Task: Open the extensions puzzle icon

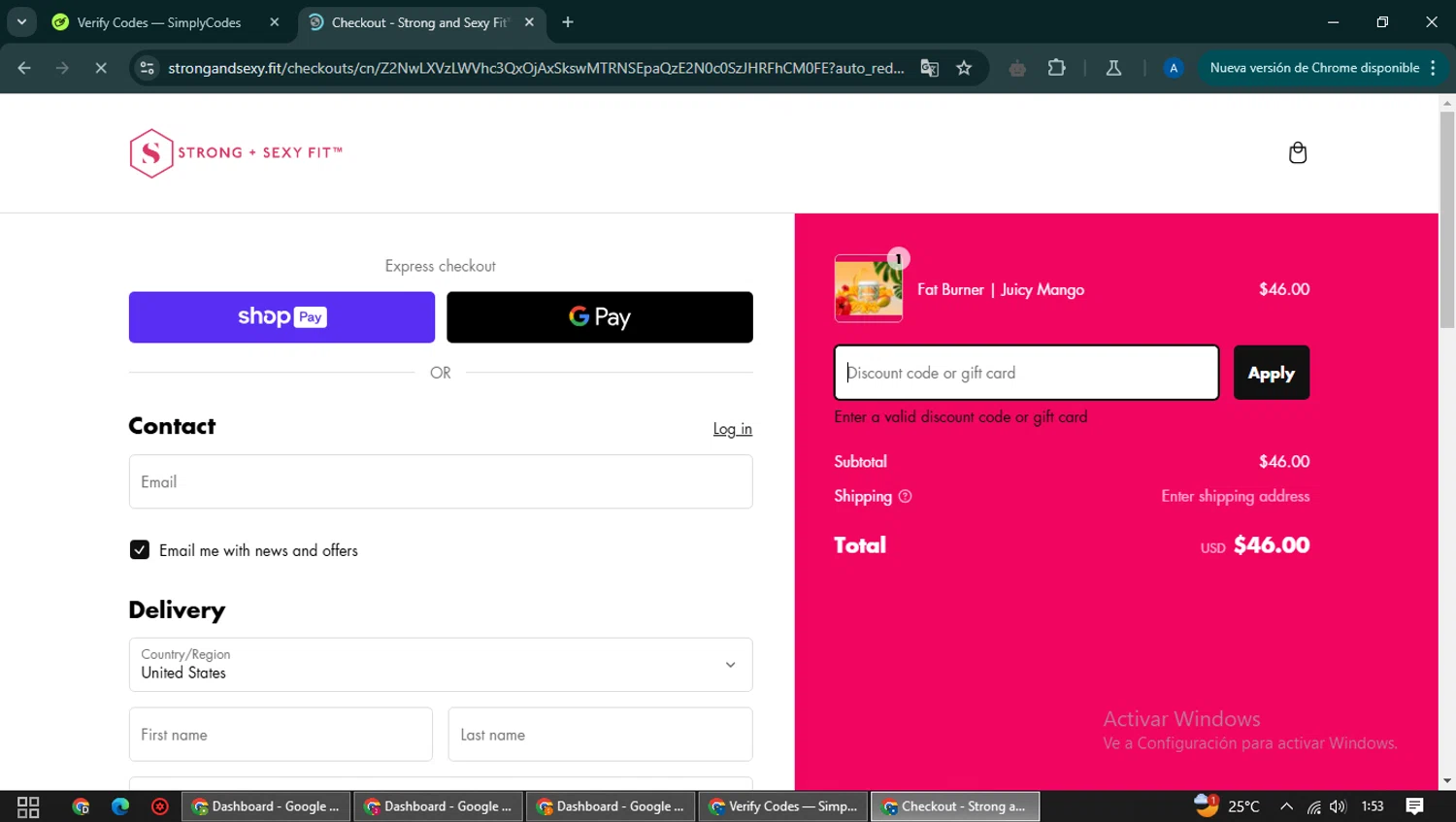Action: [1056, 68]
